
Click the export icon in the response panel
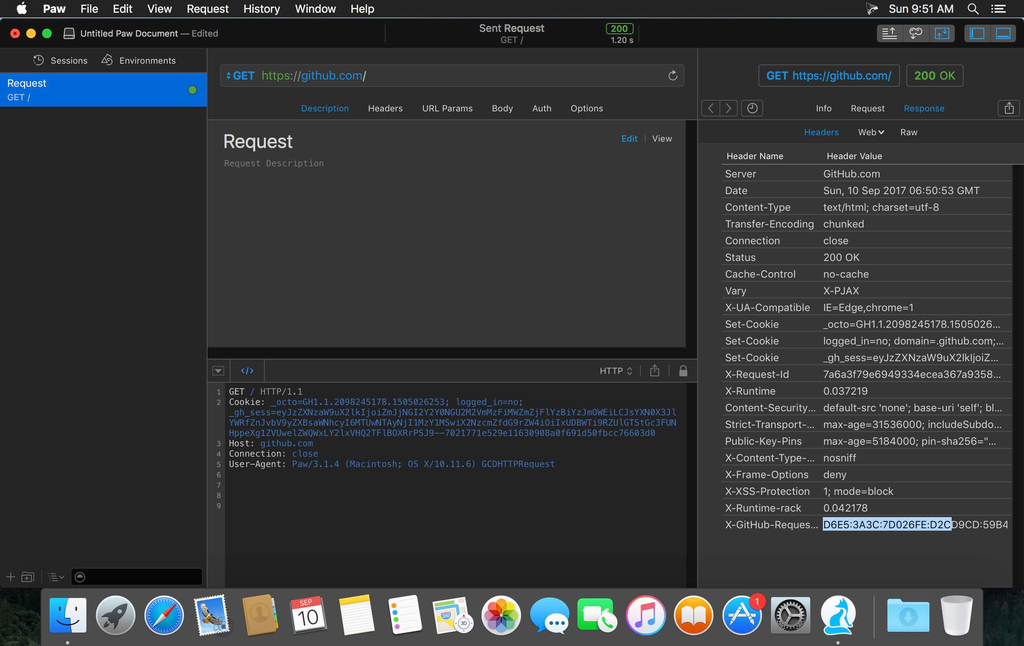pyautogui.click(x=1008, y=108)
